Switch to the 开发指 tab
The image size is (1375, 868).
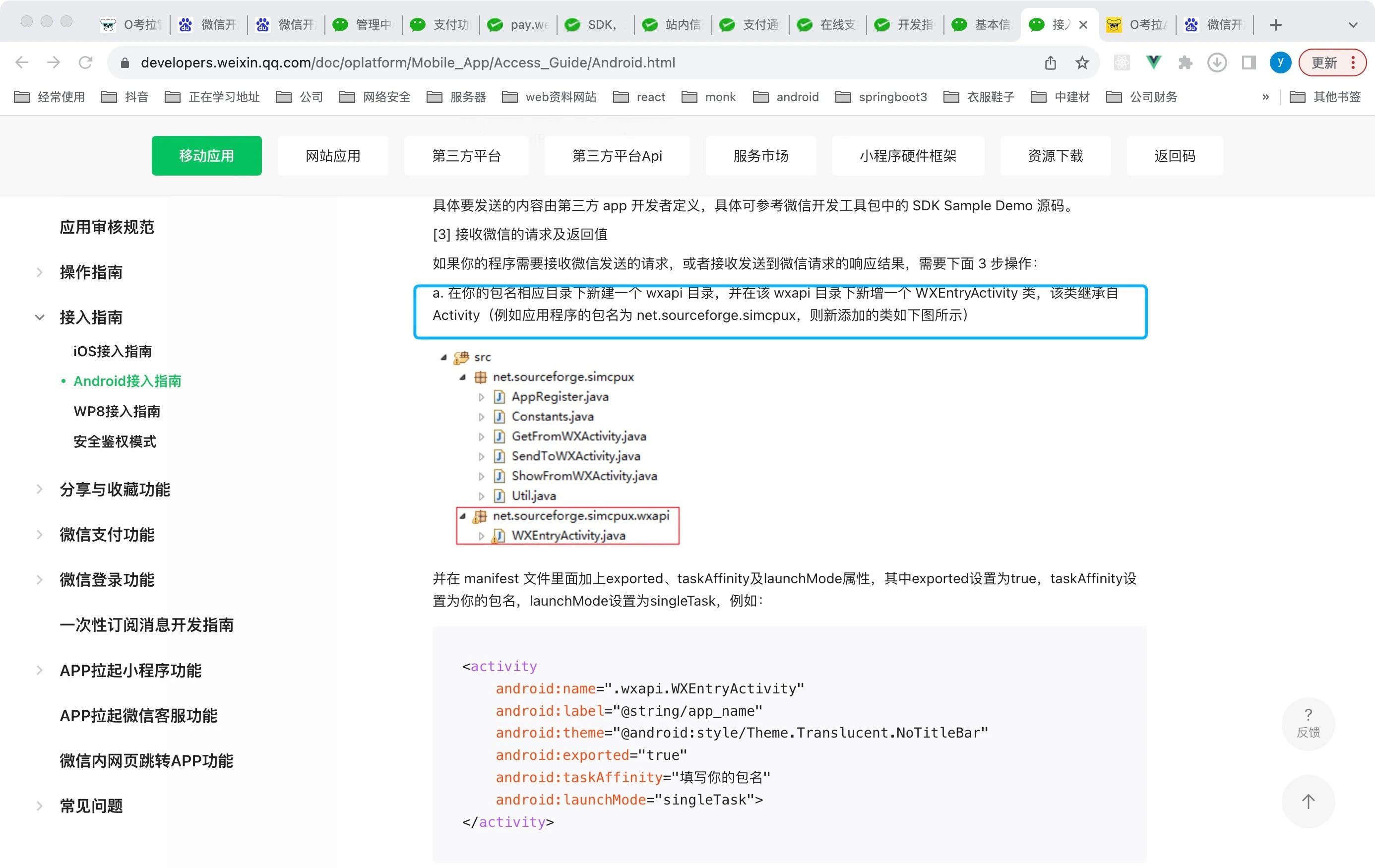tap(905, 25)
